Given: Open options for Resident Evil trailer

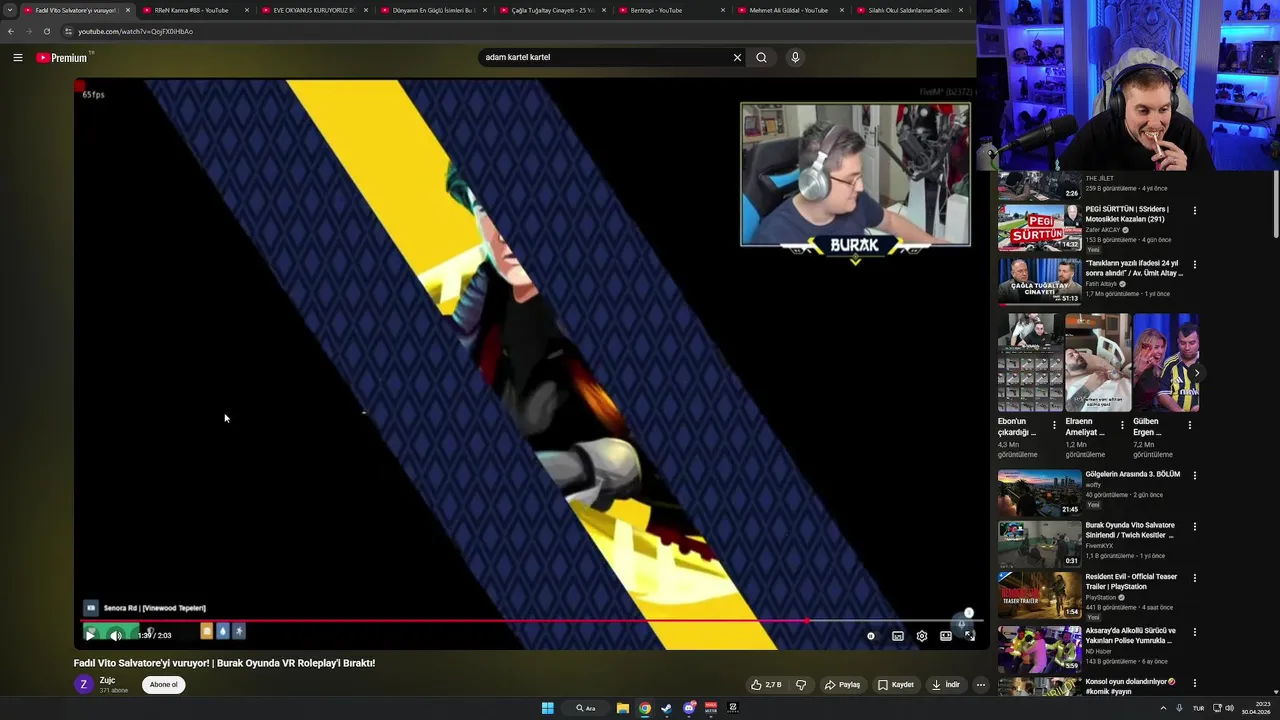Looking at the screenshot, I should pyautogui.click(x=1194, y=578).
